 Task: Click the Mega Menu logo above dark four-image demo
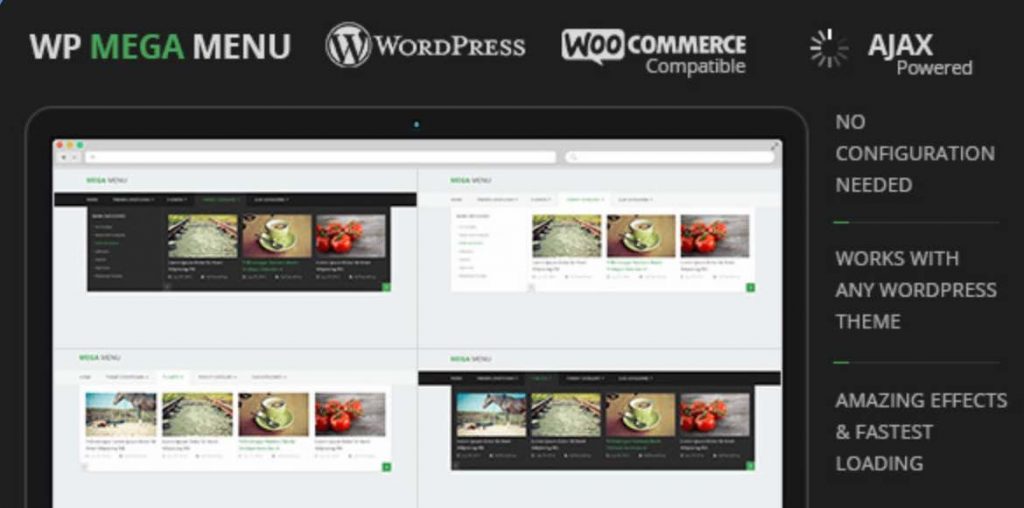pyautogui.click(x=470, y=359)
